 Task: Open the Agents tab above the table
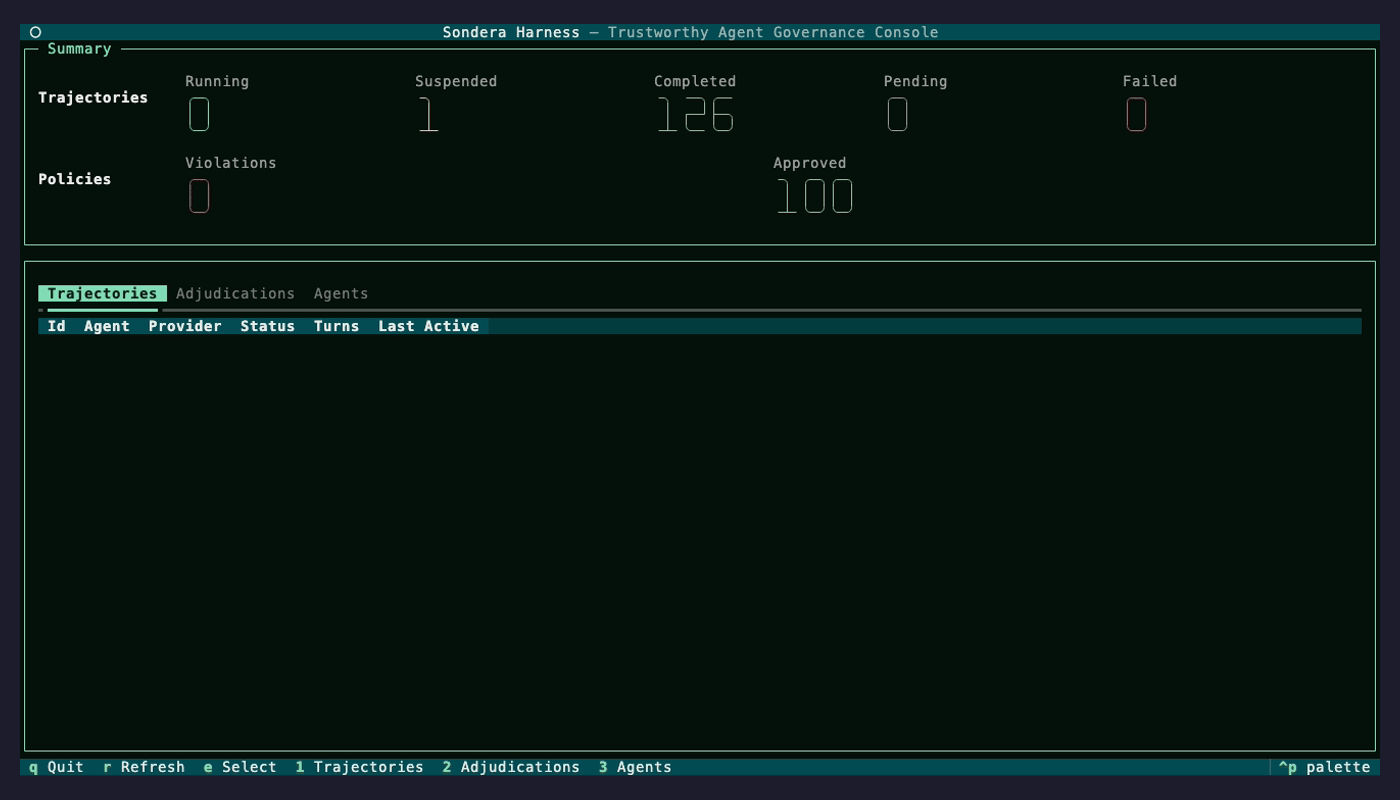(341, 294)
